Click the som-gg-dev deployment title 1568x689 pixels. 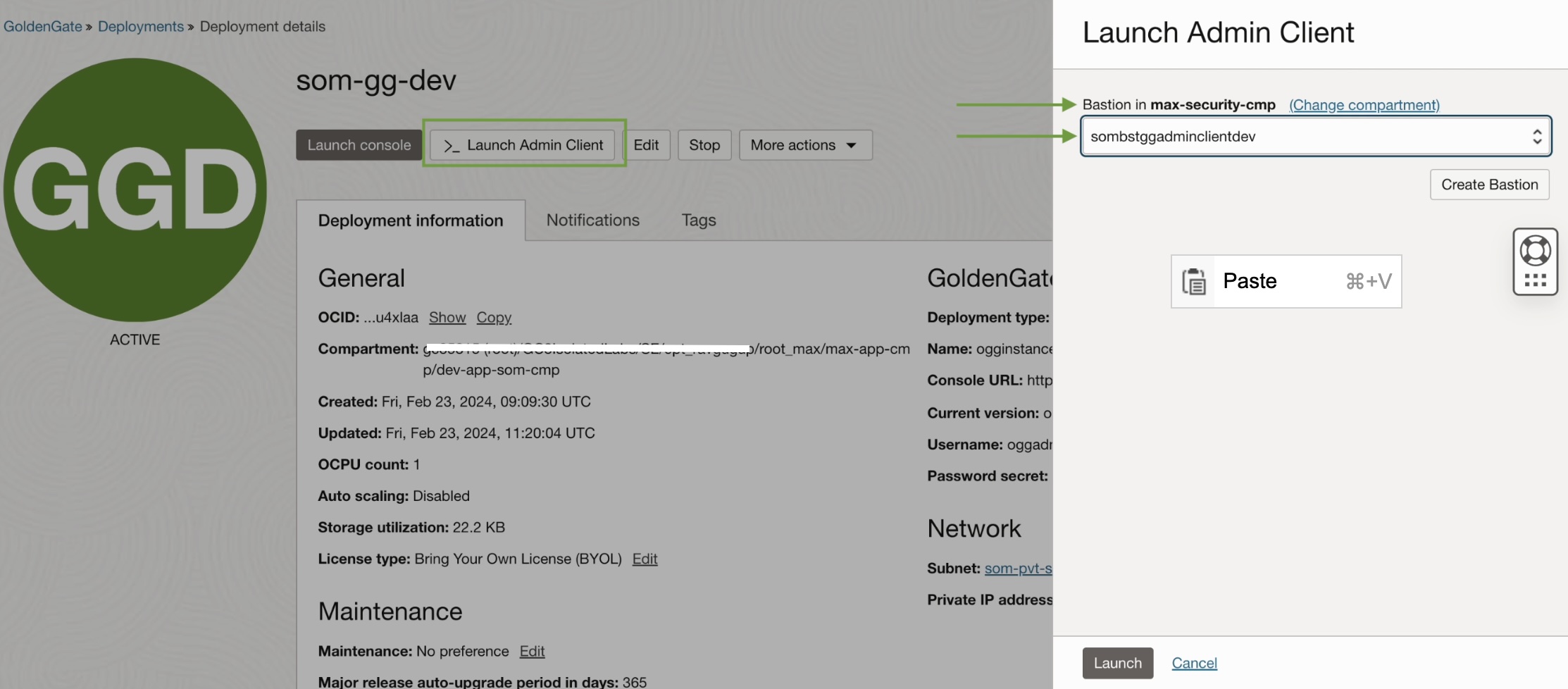(376, 80)
